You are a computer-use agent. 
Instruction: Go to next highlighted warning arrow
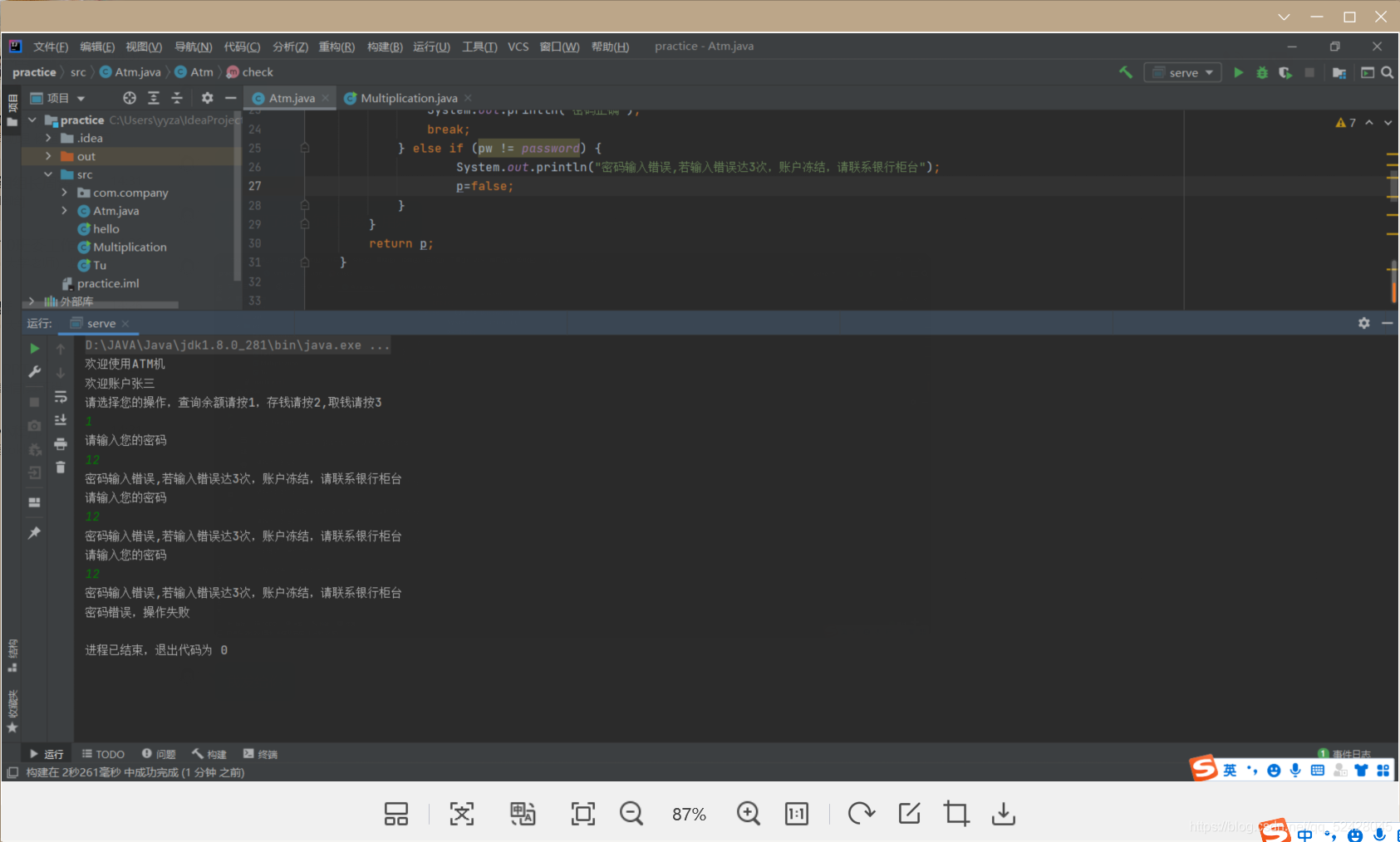click(1388, 123)
